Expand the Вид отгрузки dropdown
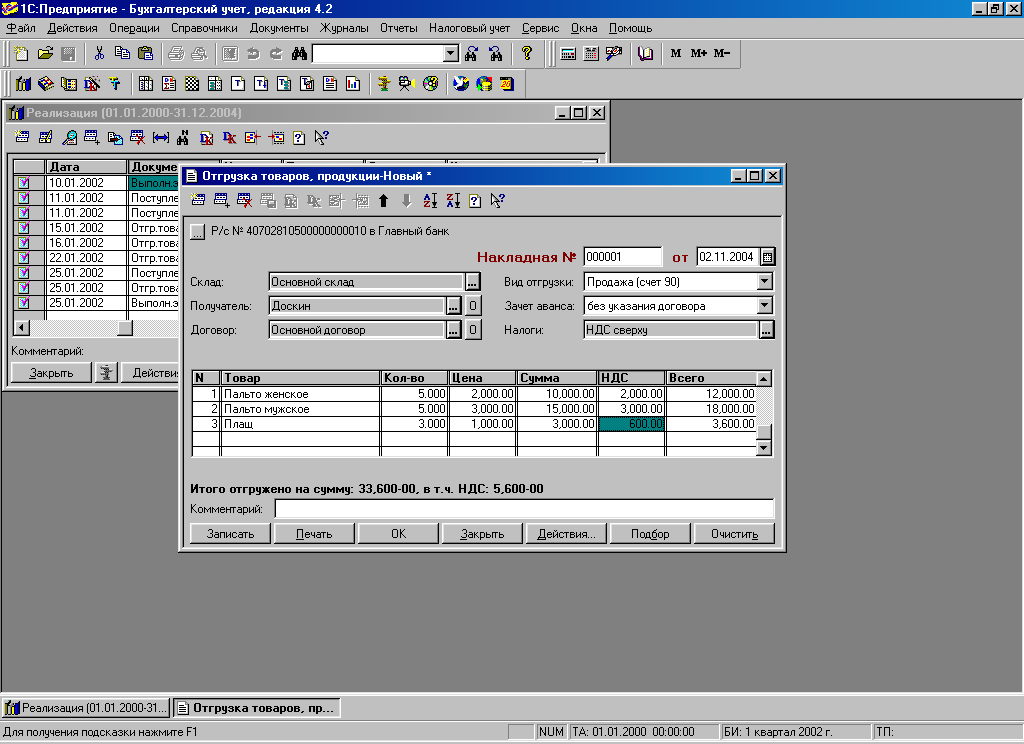This screenshot has height=744, width=1024. pyautogui.click(x=765, y=282)
